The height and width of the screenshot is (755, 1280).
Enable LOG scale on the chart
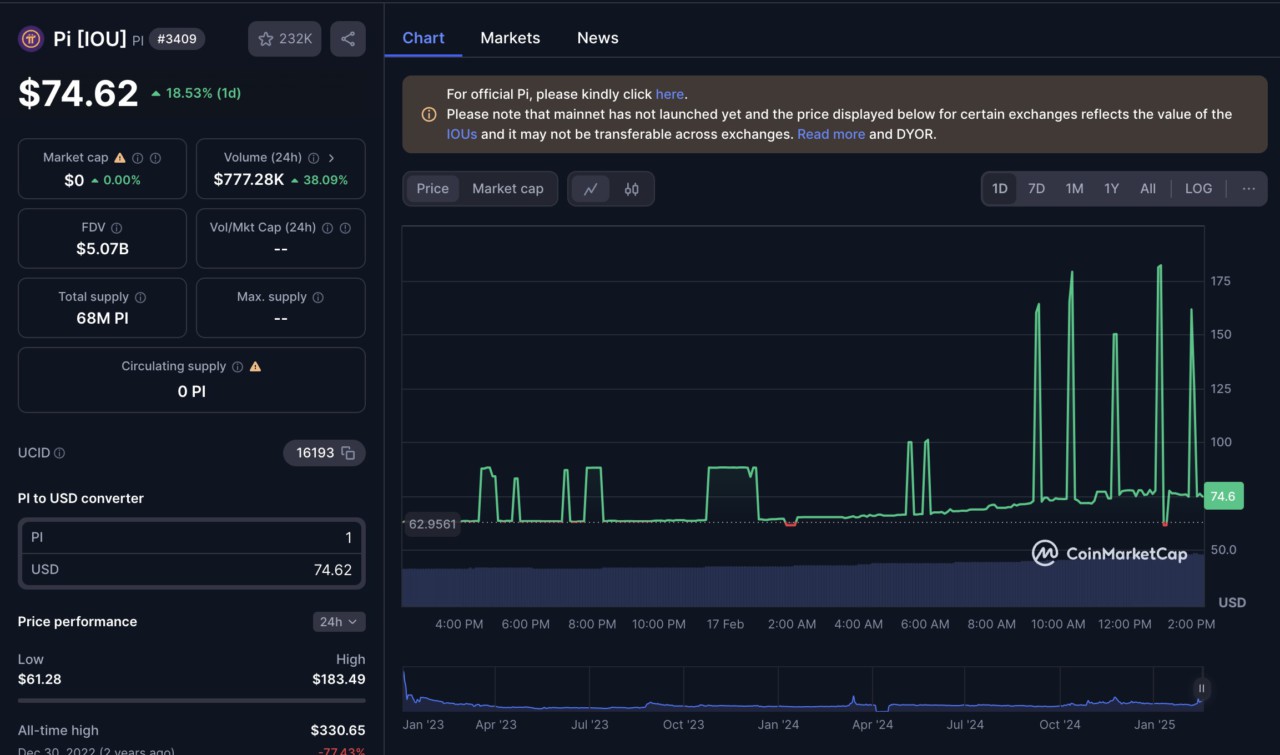1198,188
